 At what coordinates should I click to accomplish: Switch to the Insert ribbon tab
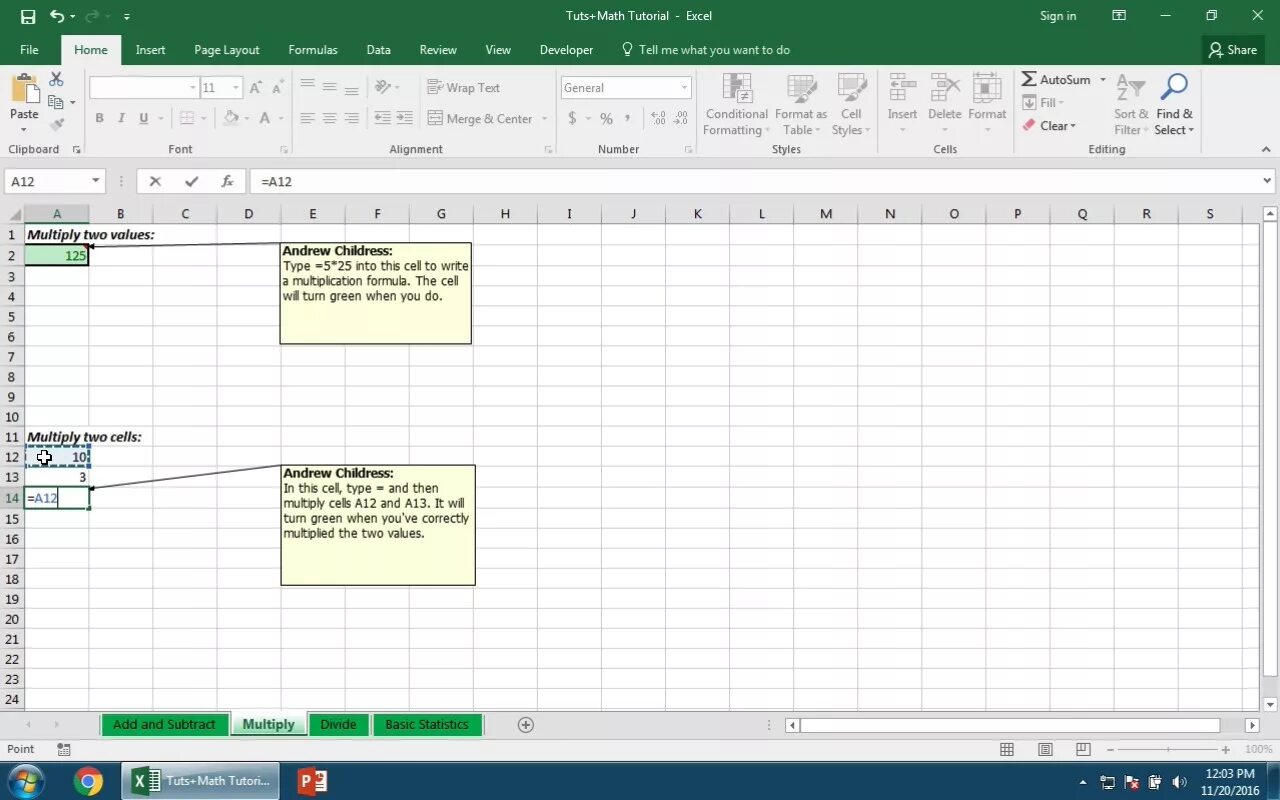coord(151,50)
